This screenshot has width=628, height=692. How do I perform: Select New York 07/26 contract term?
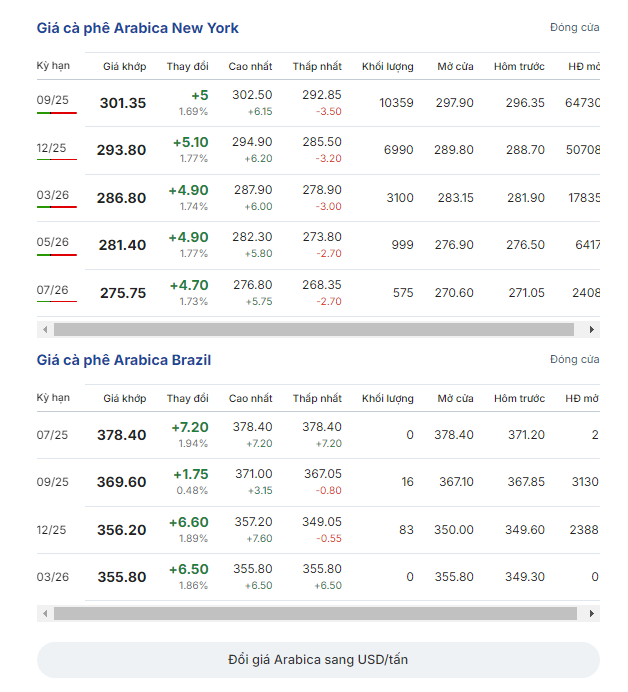pyautogui.click(x=53, y=290)
